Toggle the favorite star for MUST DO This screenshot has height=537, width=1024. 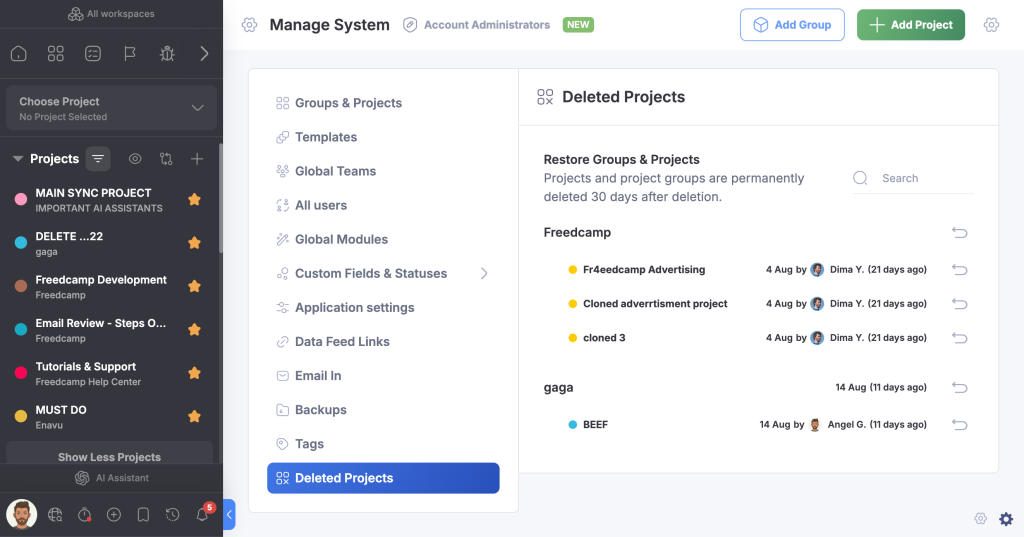[195, 416]
